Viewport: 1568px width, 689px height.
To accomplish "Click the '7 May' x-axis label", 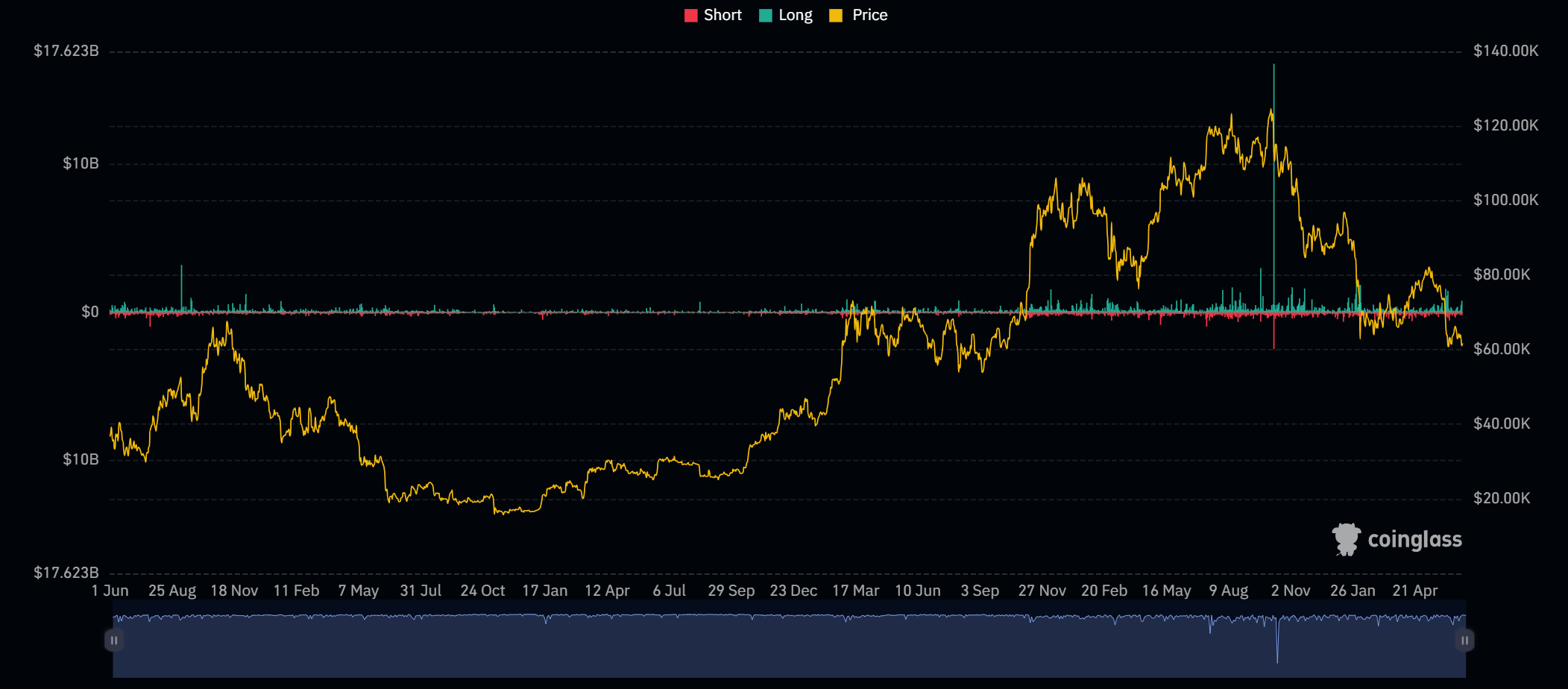I will pyautogui.click(x=359, y=591).
